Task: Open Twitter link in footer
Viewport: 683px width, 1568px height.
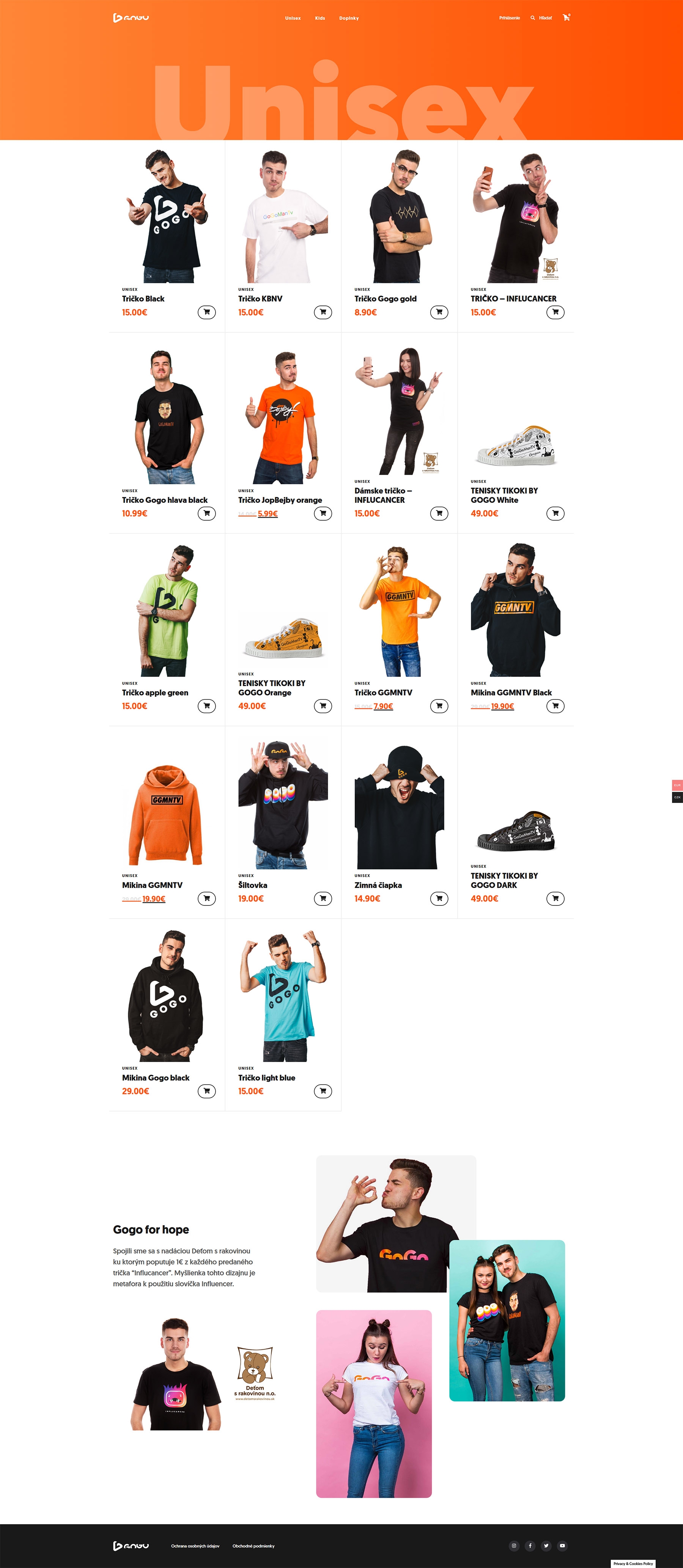Action: click(x=546, y=1546)
